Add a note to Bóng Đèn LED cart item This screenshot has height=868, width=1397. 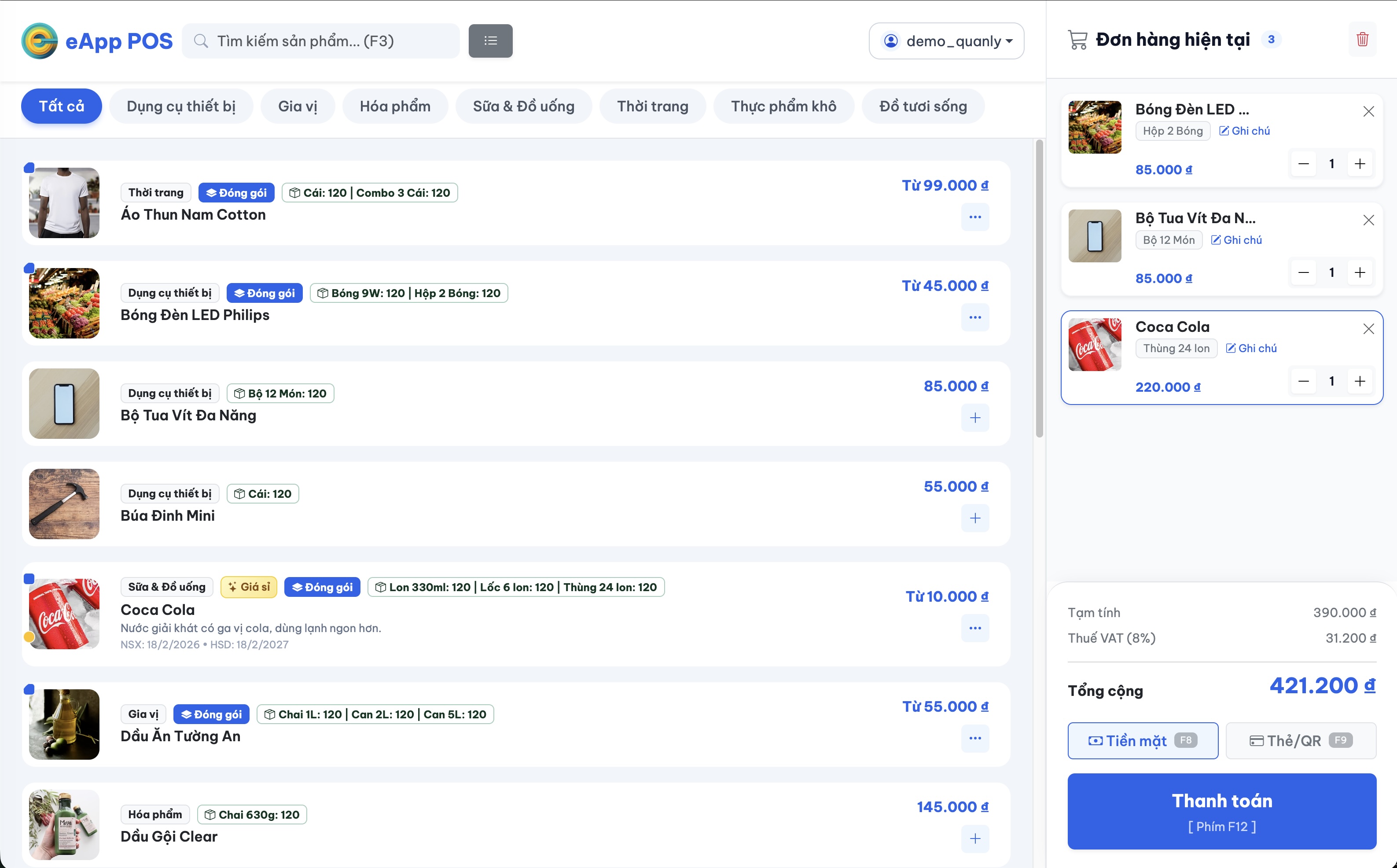(1244, 131)
